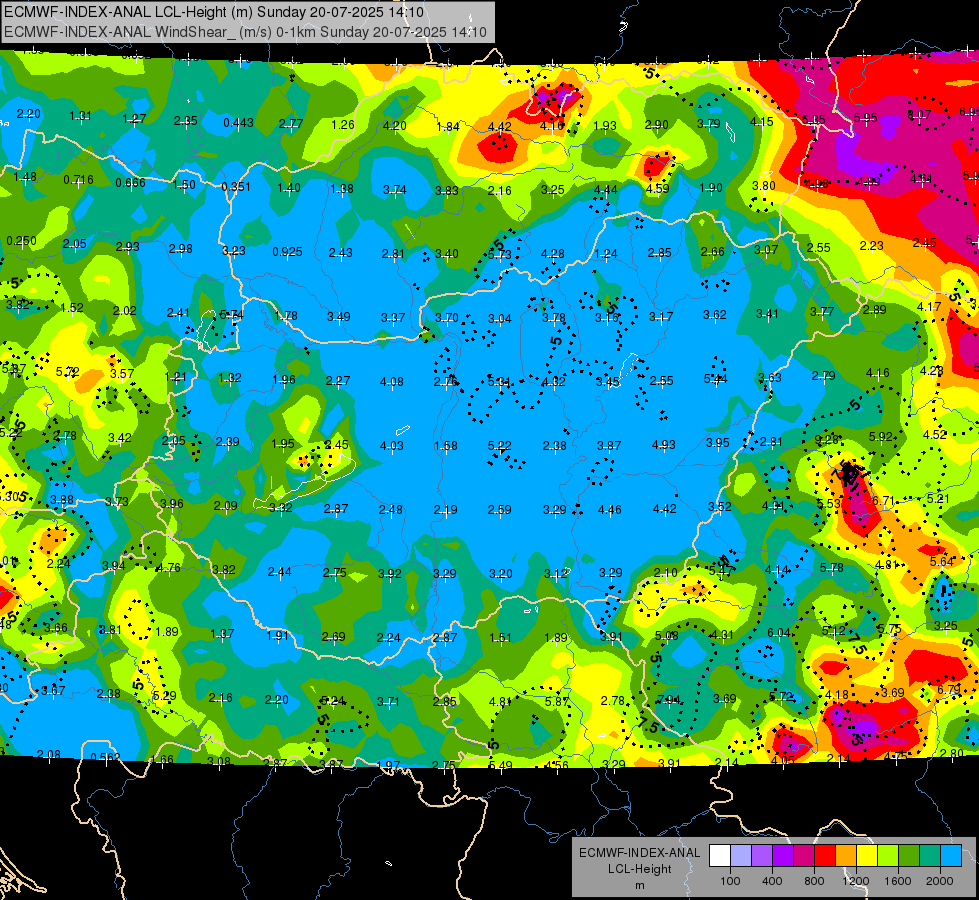Click the wind shear value "0.351"
Viewport: 979px width, 900px height.
click(236, 186)
